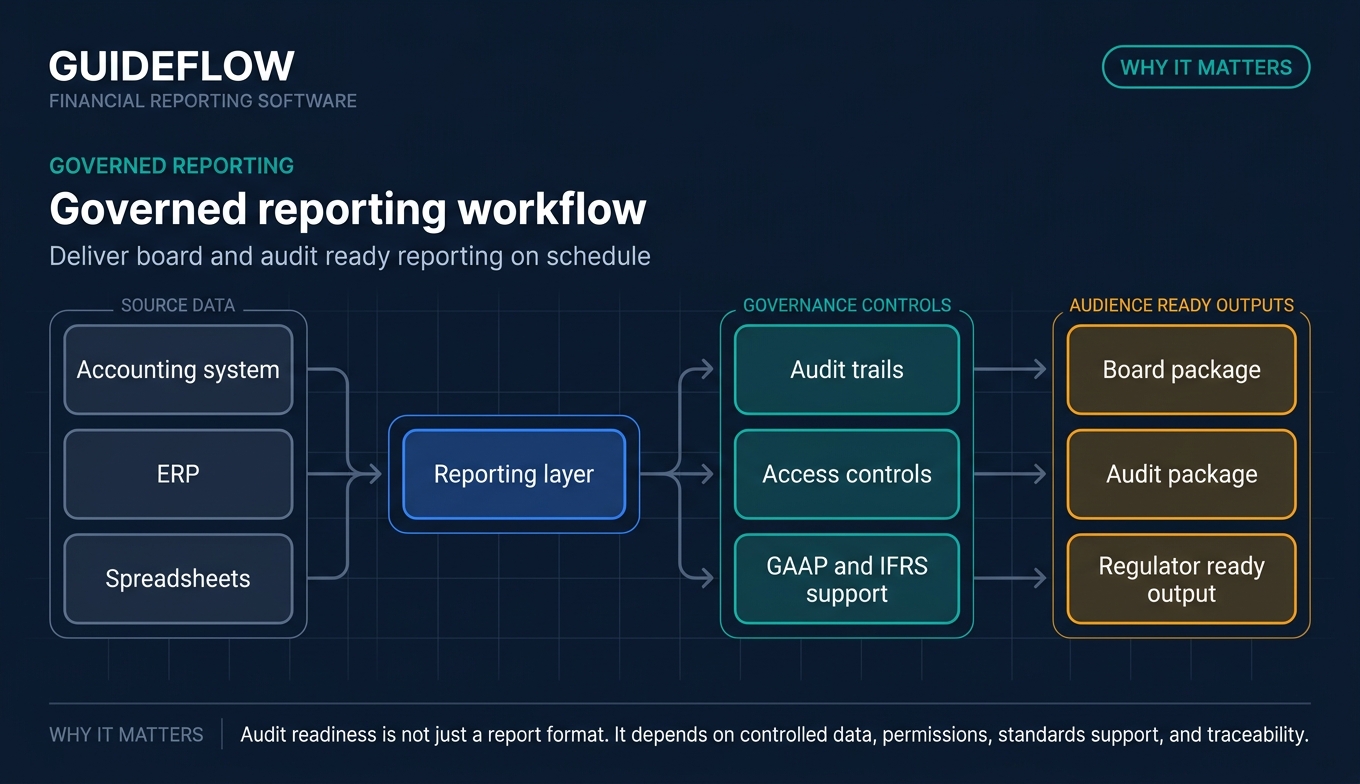Click the Deliver board and audit ready subtitle
Viewport: 1360px width, 784px height.
350,256
